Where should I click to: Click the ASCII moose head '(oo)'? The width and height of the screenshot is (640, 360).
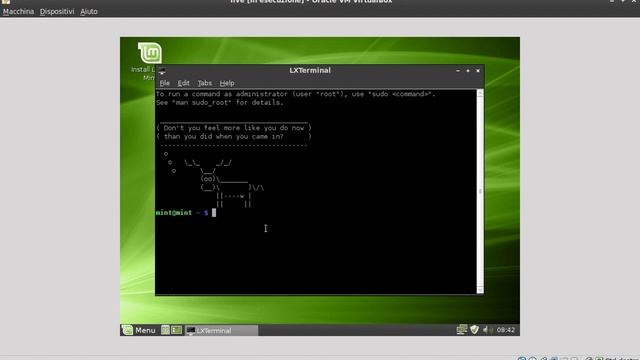[208, 179]
